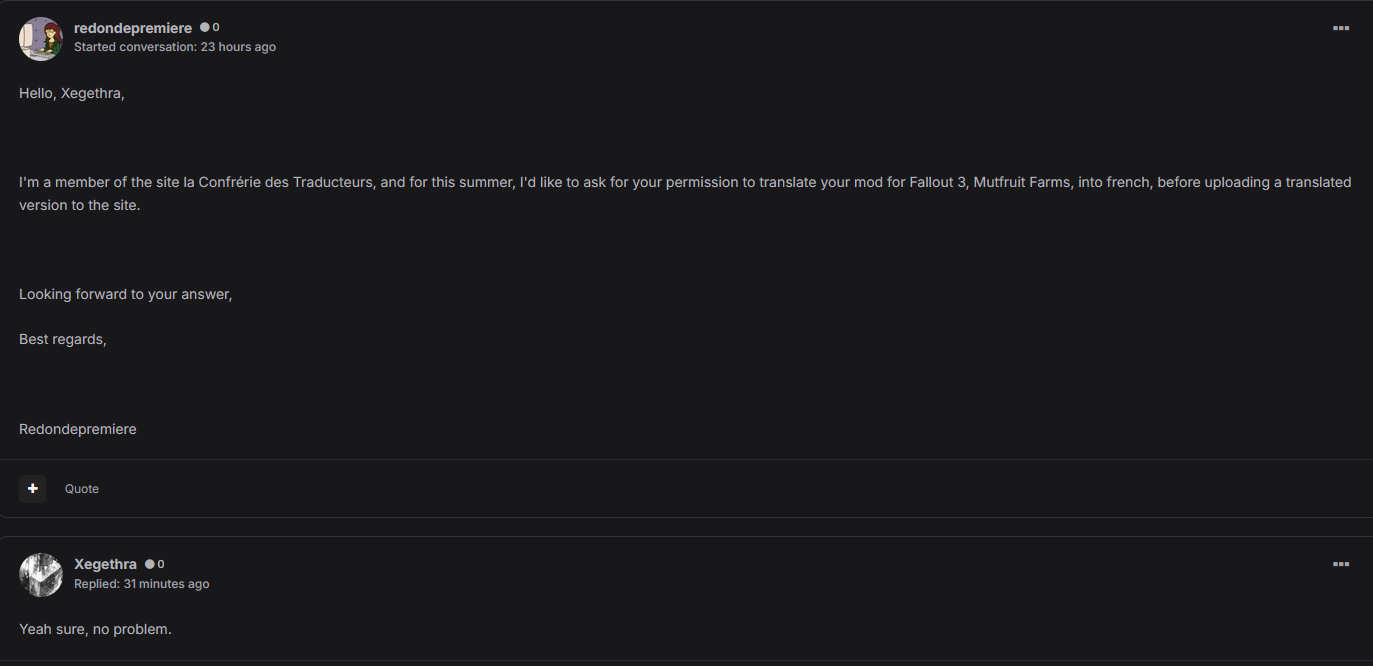The image size is (1373, 666).
Task: Open Xegethra's profile avatar
Action: click(x=41, y=575)
